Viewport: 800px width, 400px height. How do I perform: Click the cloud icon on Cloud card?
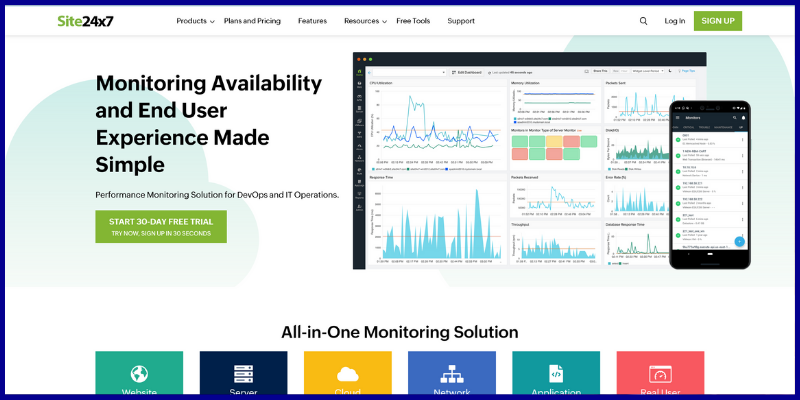347,374
